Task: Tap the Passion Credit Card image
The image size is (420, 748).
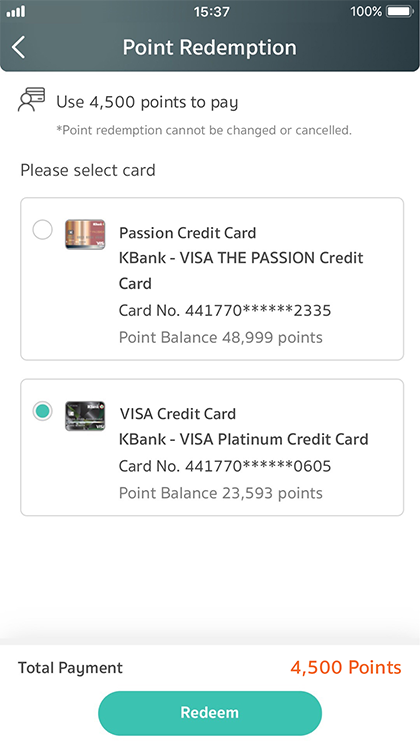Action: click(x=85, y=234)
